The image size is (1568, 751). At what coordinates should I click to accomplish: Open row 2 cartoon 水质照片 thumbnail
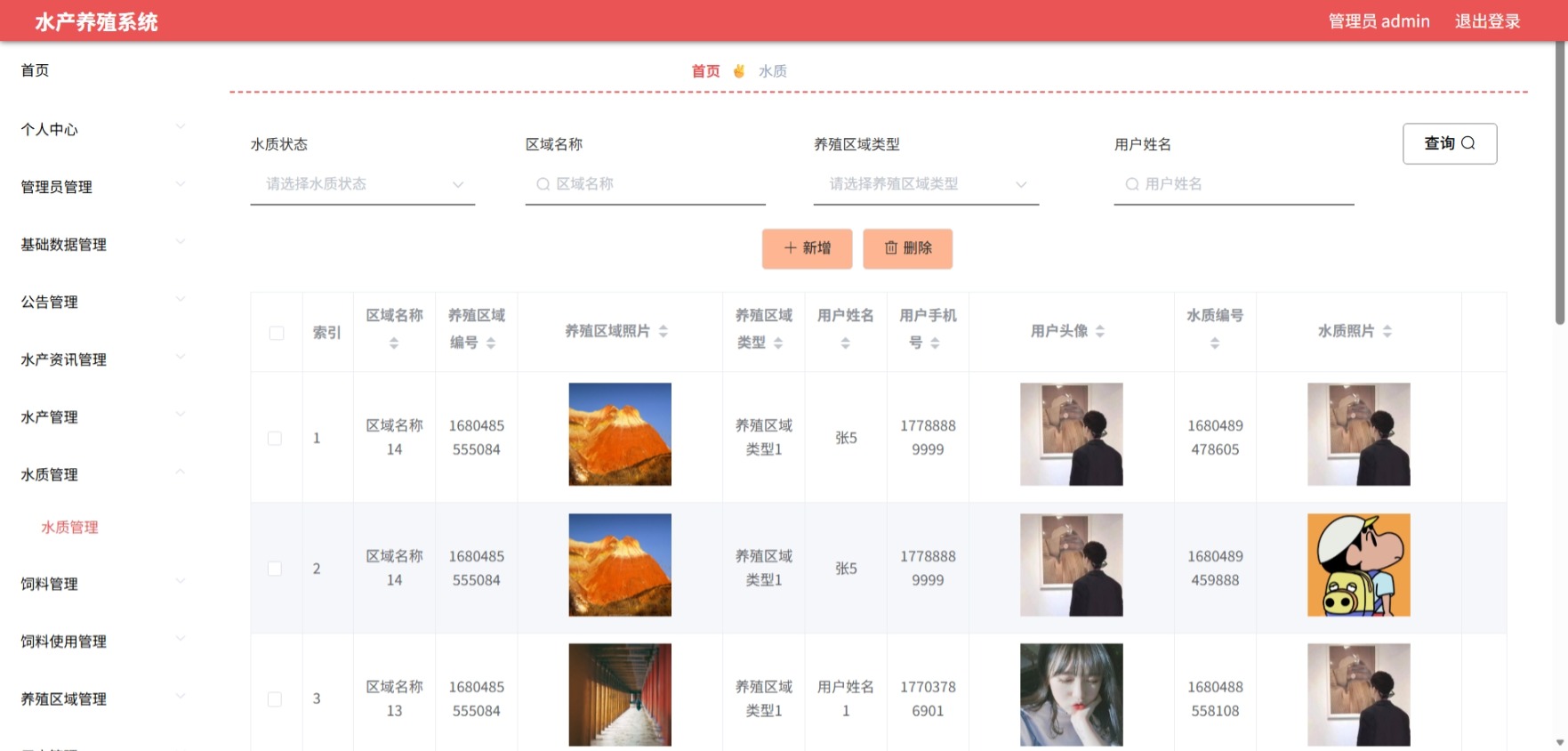[1359, 565]
